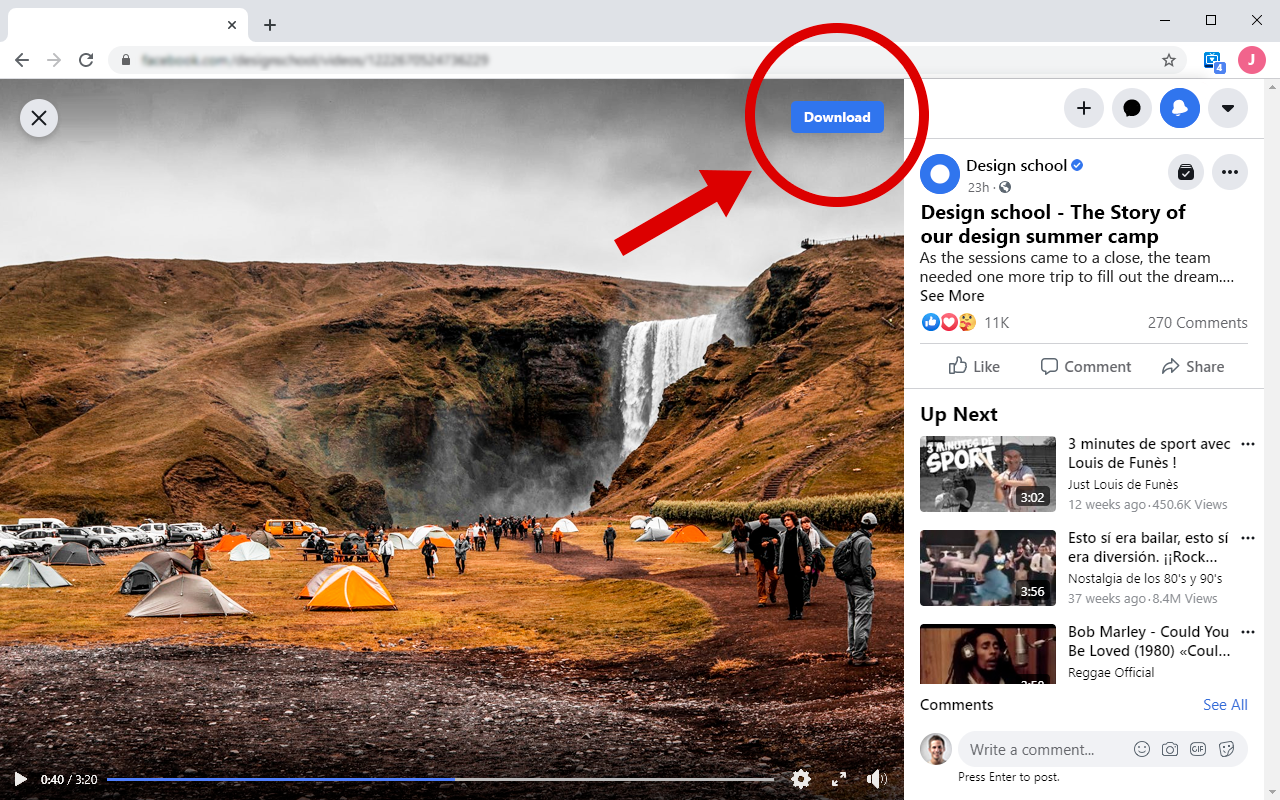Open Messenger chats
Viewport: 1280px width, 800px height.
[1131, 108]
